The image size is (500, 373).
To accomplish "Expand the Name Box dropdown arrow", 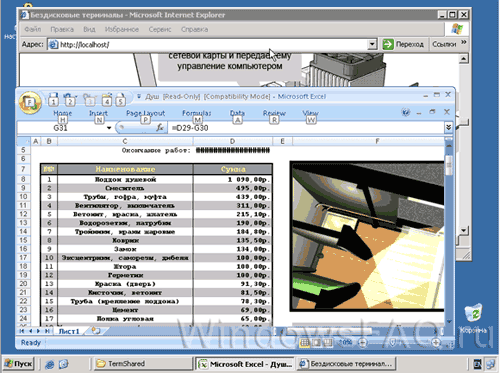I will [109, 128].
